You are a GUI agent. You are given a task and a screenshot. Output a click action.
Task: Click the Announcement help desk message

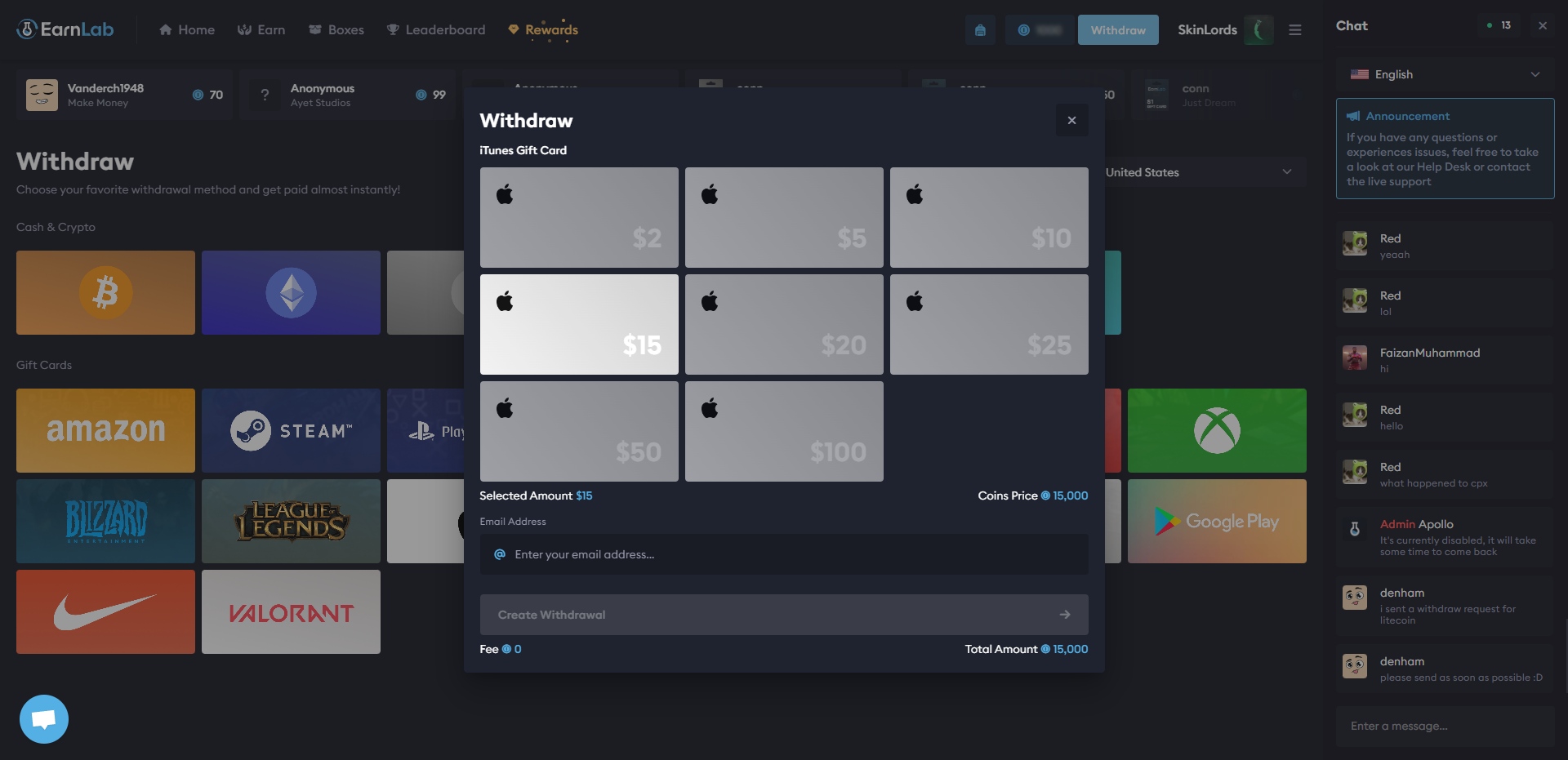(1443, 159)
